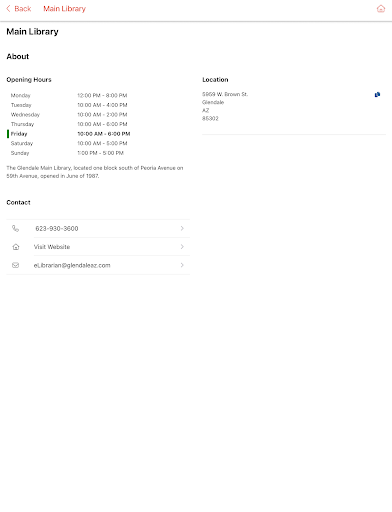This screenshot has height=512, width=392.
Task: Select the highlighted Friday hours row
Action: click(69, 134)
